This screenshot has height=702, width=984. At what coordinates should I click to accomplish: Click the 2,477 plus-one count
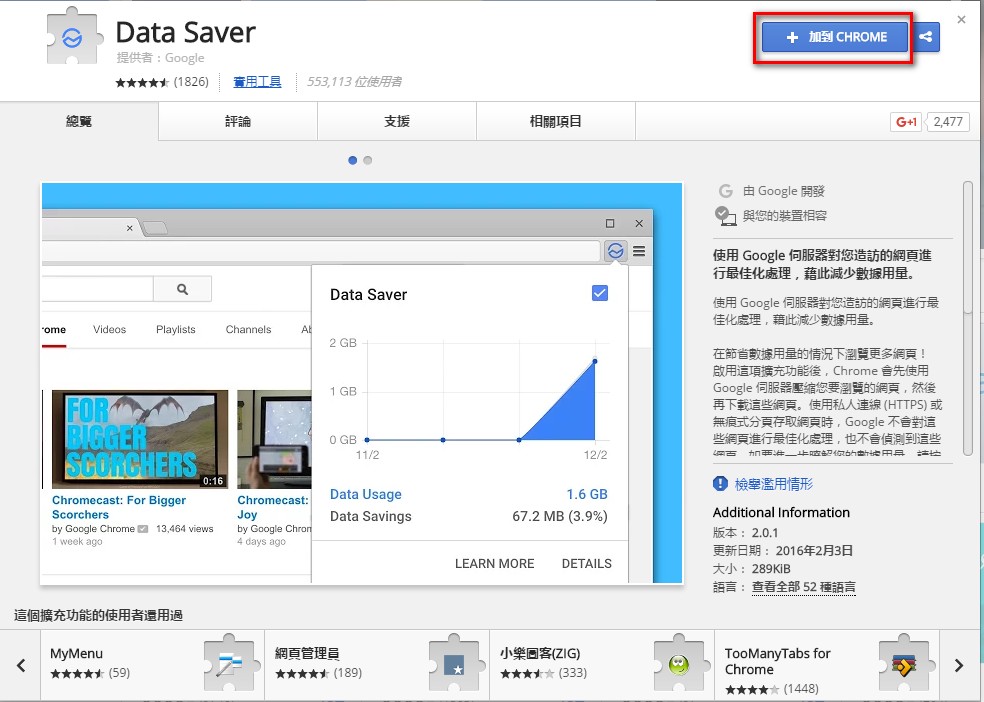[948, 122]
